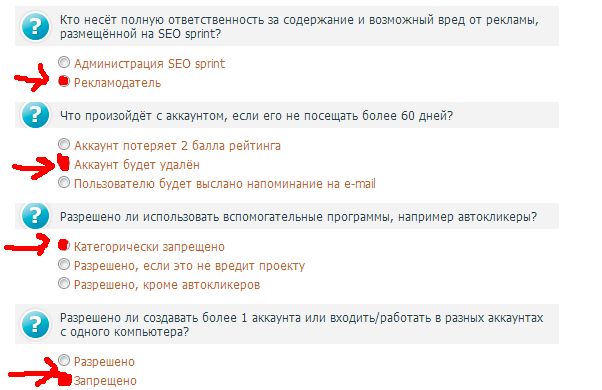Select the "Рекламодатель" radio button
The height and width of the screenshot is (390, 602).
tap(64, 81)
